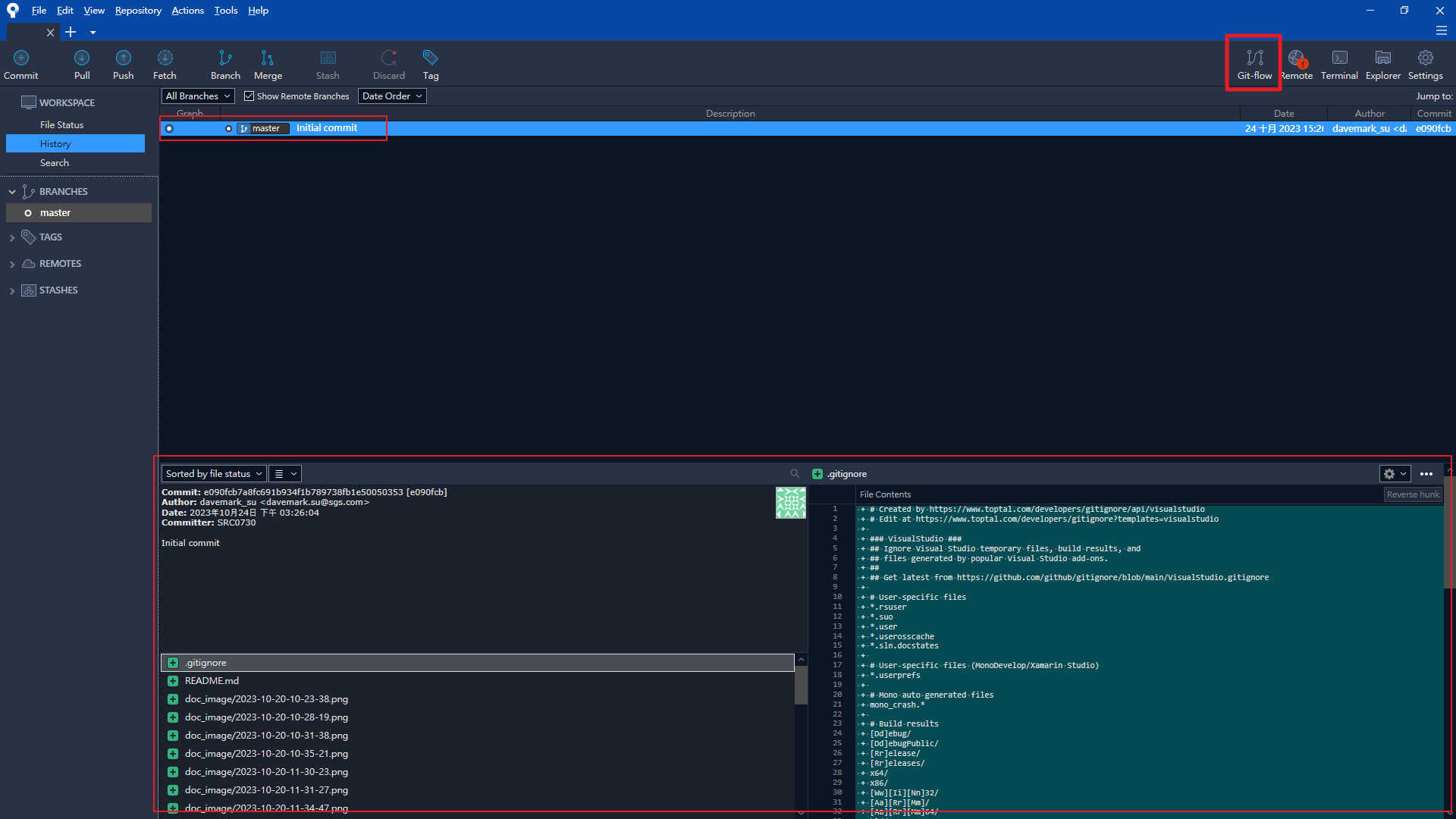The image size is (1456, 819).
Task: Select README.md in file list
Action: [212, 681]
